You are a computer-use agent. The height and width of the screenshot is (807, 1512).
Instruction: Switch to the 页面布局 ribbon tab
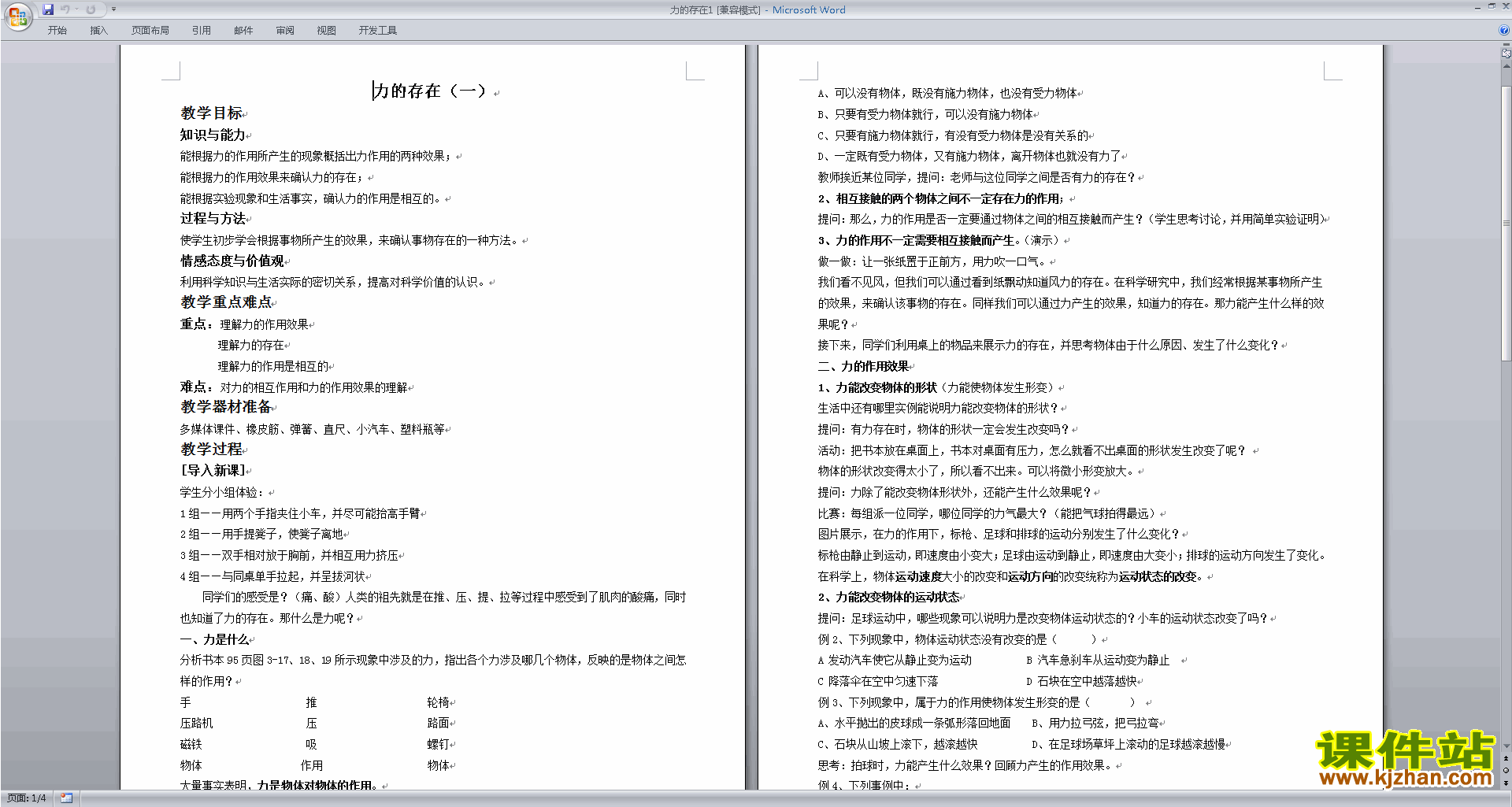pos(150,30)
